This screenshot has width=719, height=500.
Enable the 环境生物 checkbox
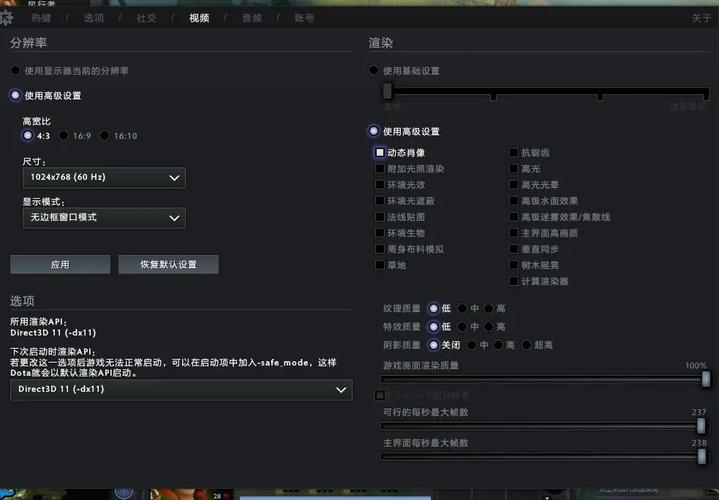pos(380,233)
